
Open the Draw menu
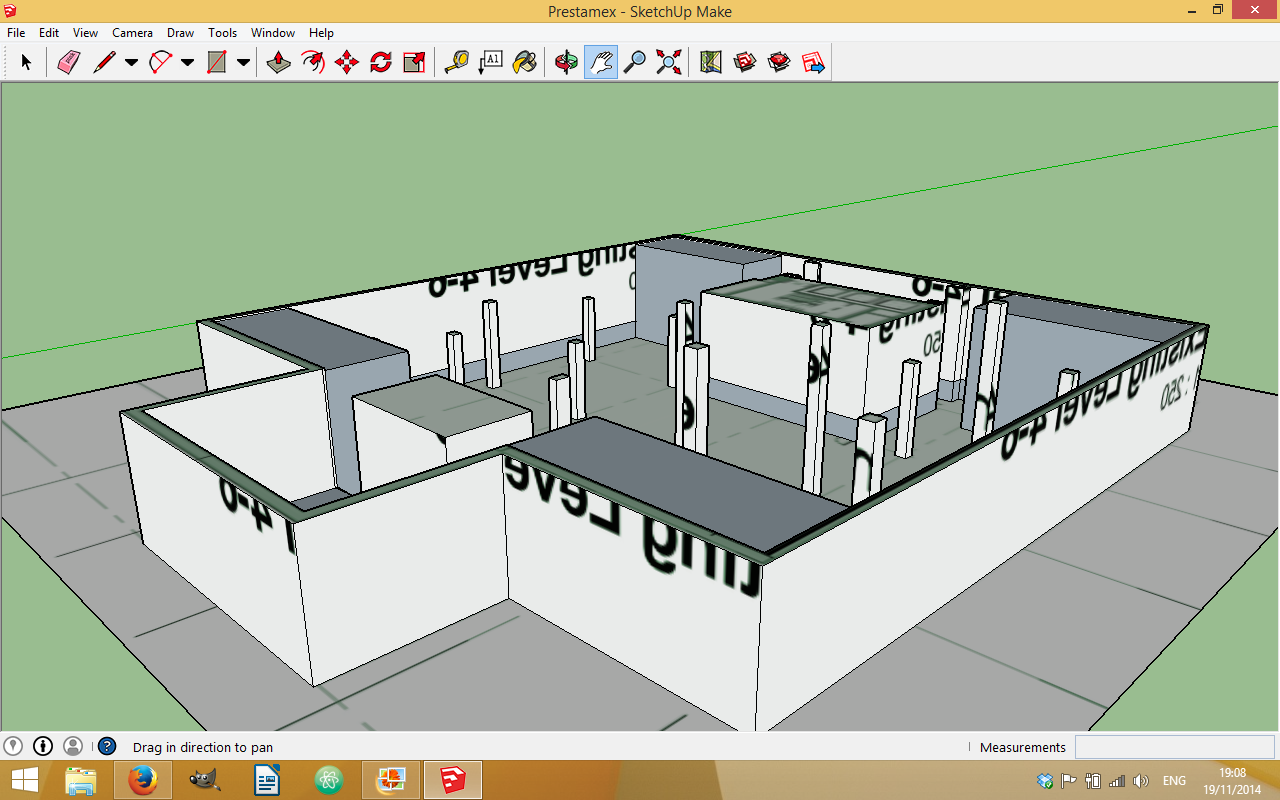point(180,33)
